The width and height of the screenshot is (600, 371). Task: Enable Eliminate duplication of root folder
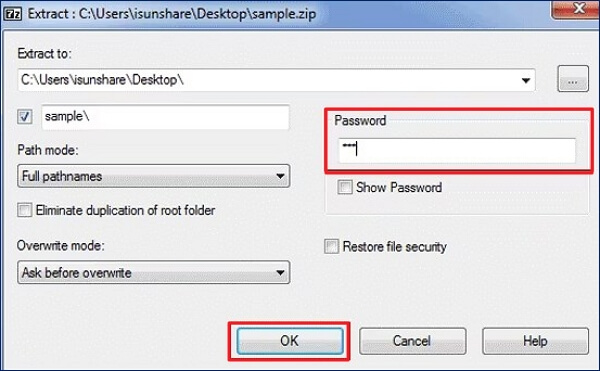(24, 210)
